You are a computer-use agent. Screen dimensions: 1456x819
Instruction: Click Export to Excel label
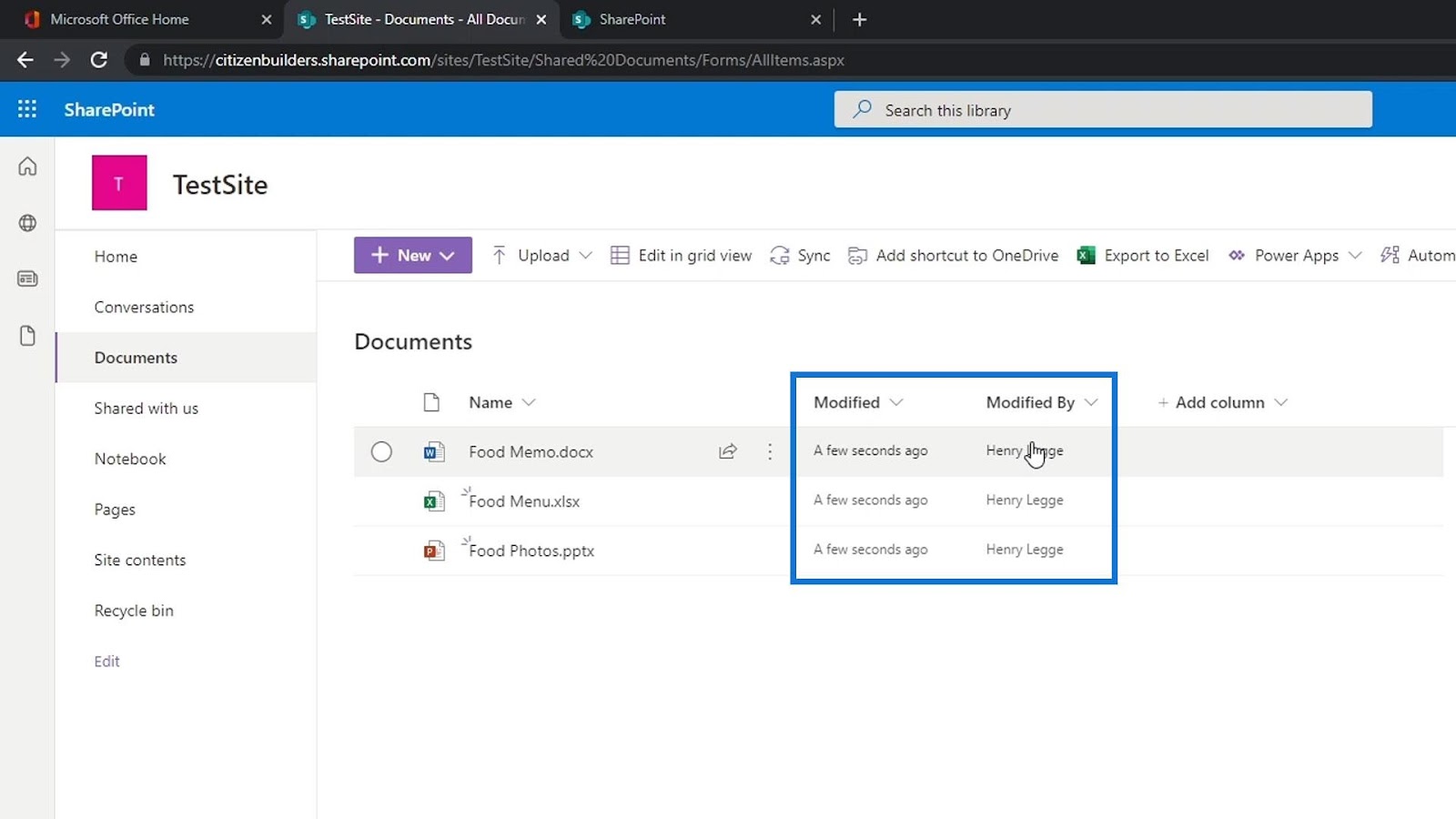[1157, 256]
